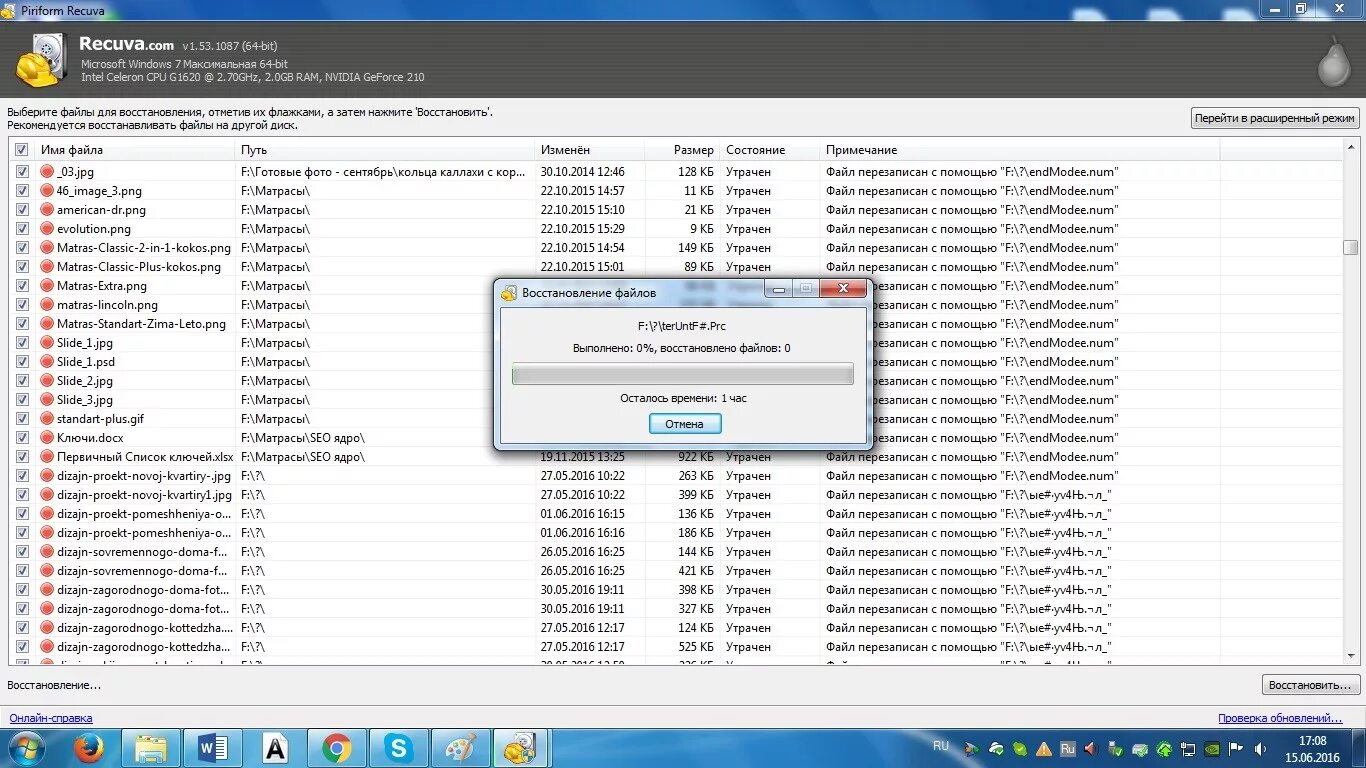Click the Recuva hard-hat logo icon in header
Viewport: 1366px width, 768px height.
(x=42, y=61)
